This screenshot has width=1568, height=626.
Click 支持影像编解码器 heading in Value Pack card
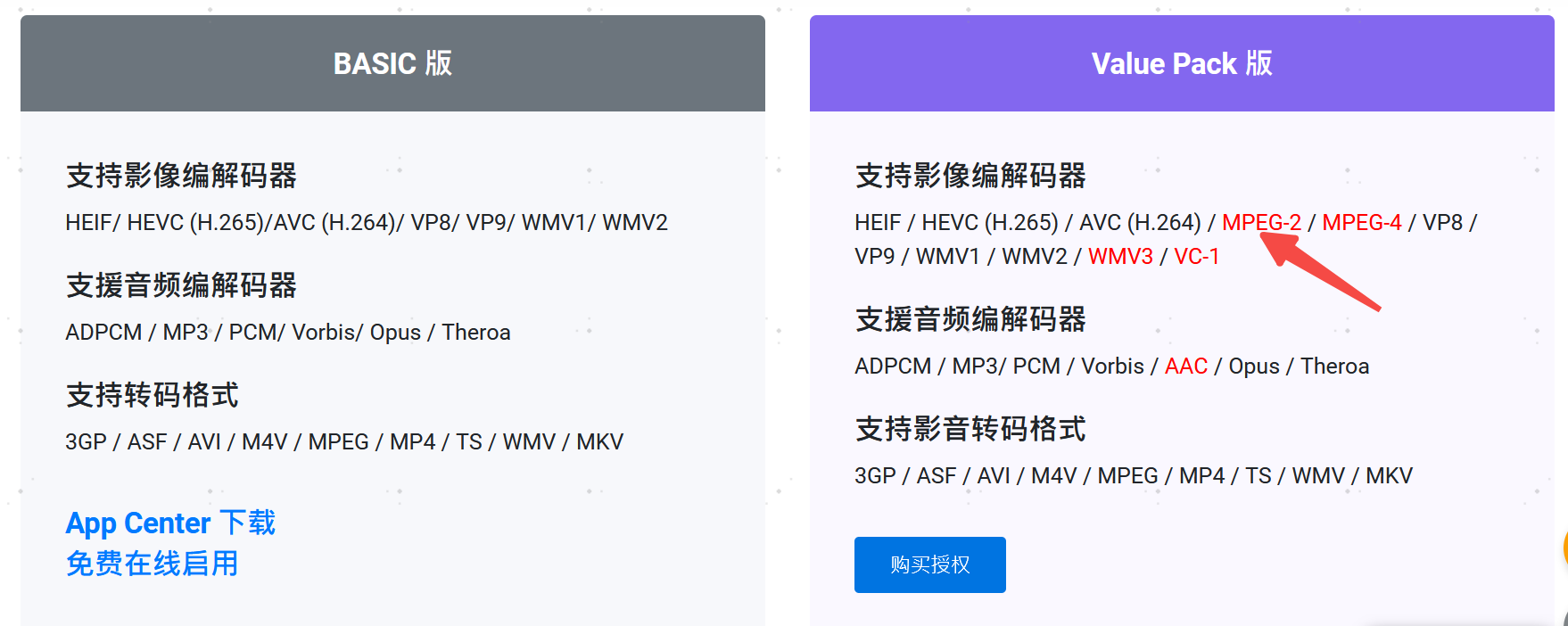970,176
